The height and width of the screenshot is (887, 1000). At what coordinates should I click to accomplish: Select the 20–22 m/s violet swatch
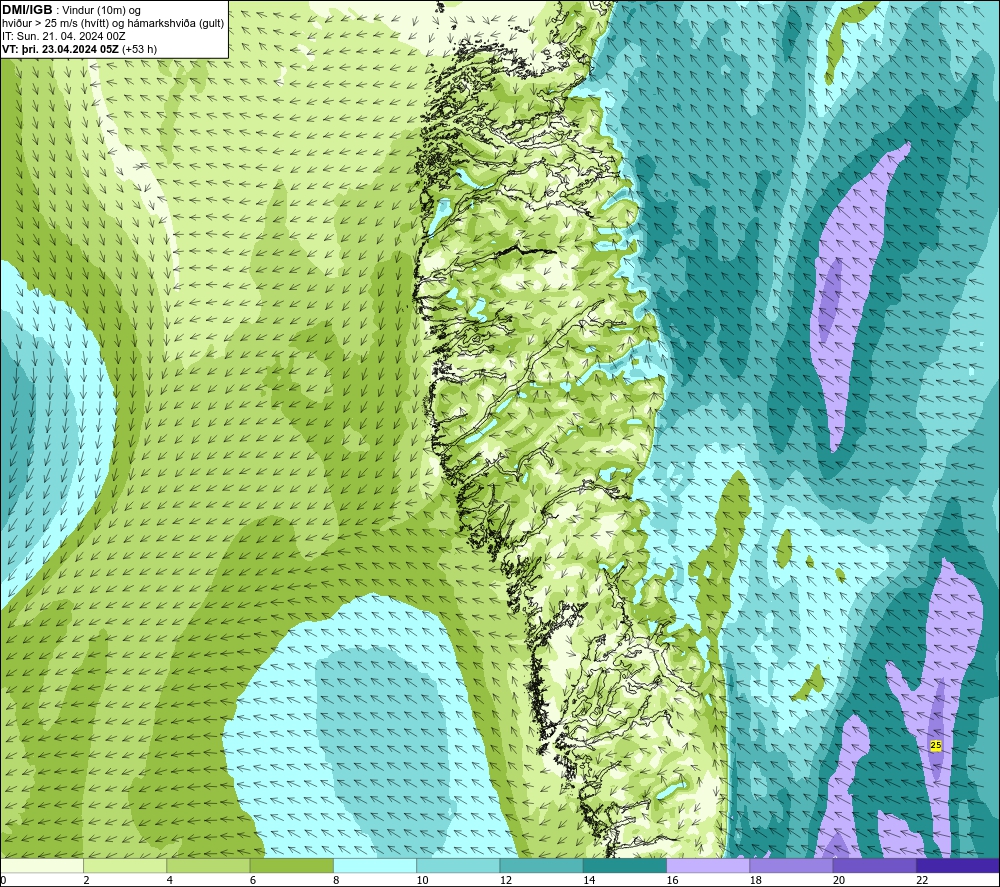pos(875,865)
